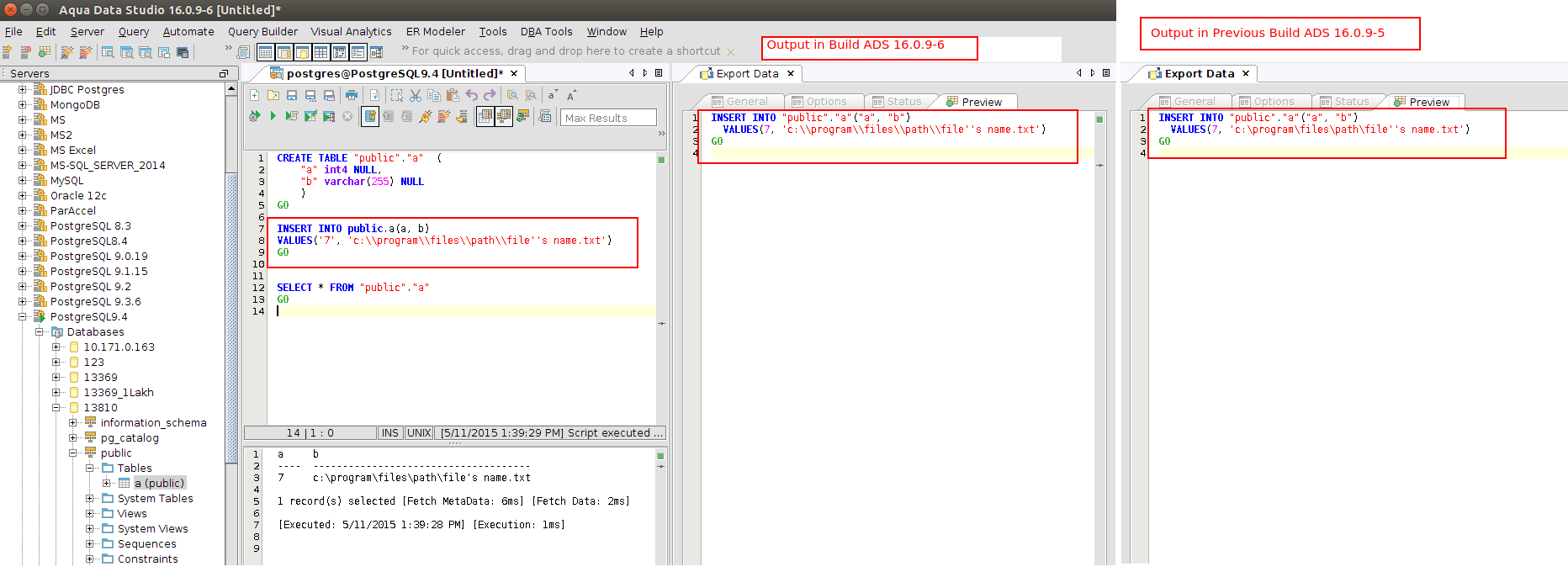This screenshot has width=1568, height=572.
Task: Expand the information_schema node
Action: [x=73, y=422]
